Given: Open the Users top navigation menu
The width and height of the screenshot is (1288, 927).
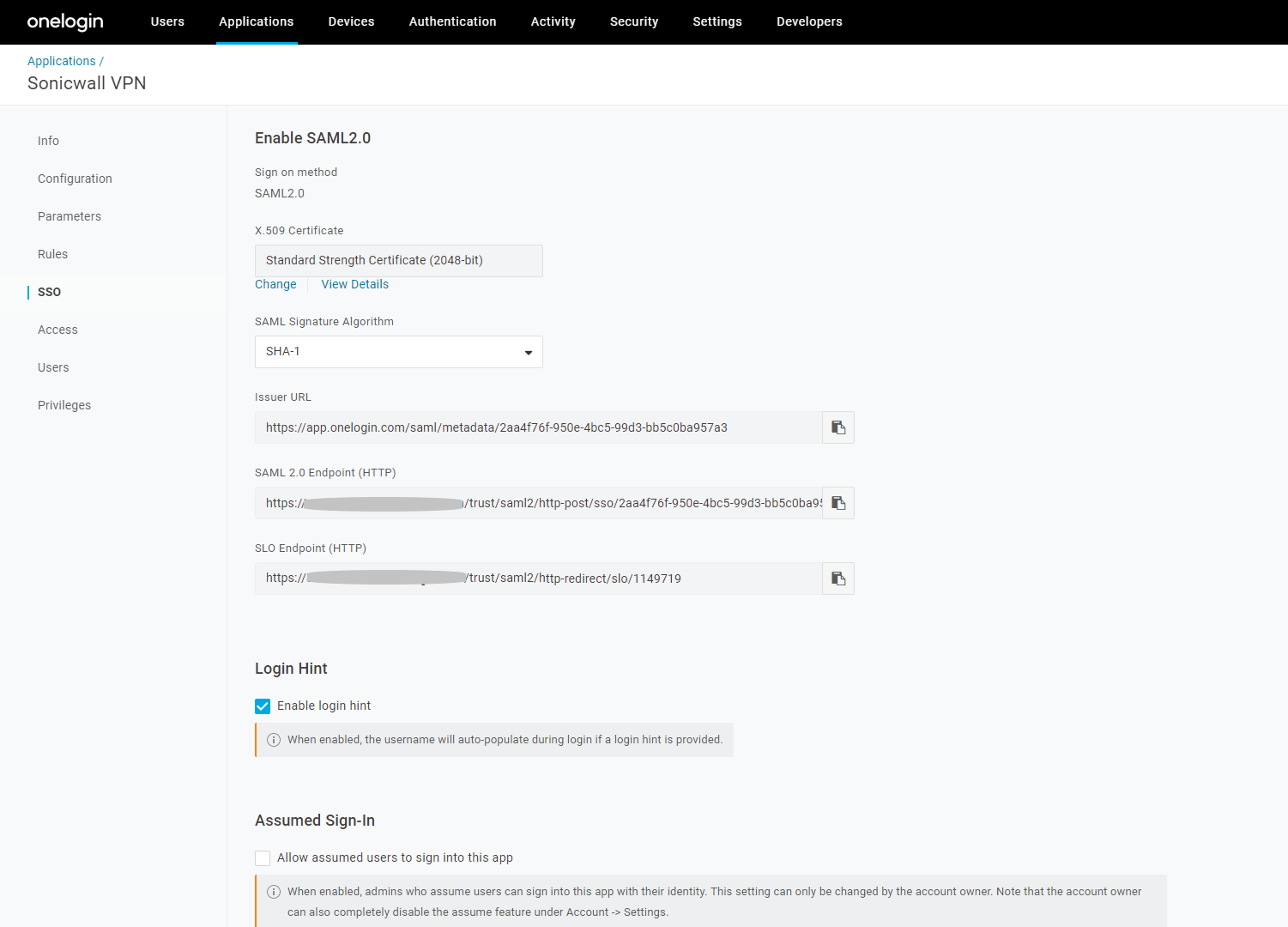Looking at the screenshot, I should (x=167, y=21).
